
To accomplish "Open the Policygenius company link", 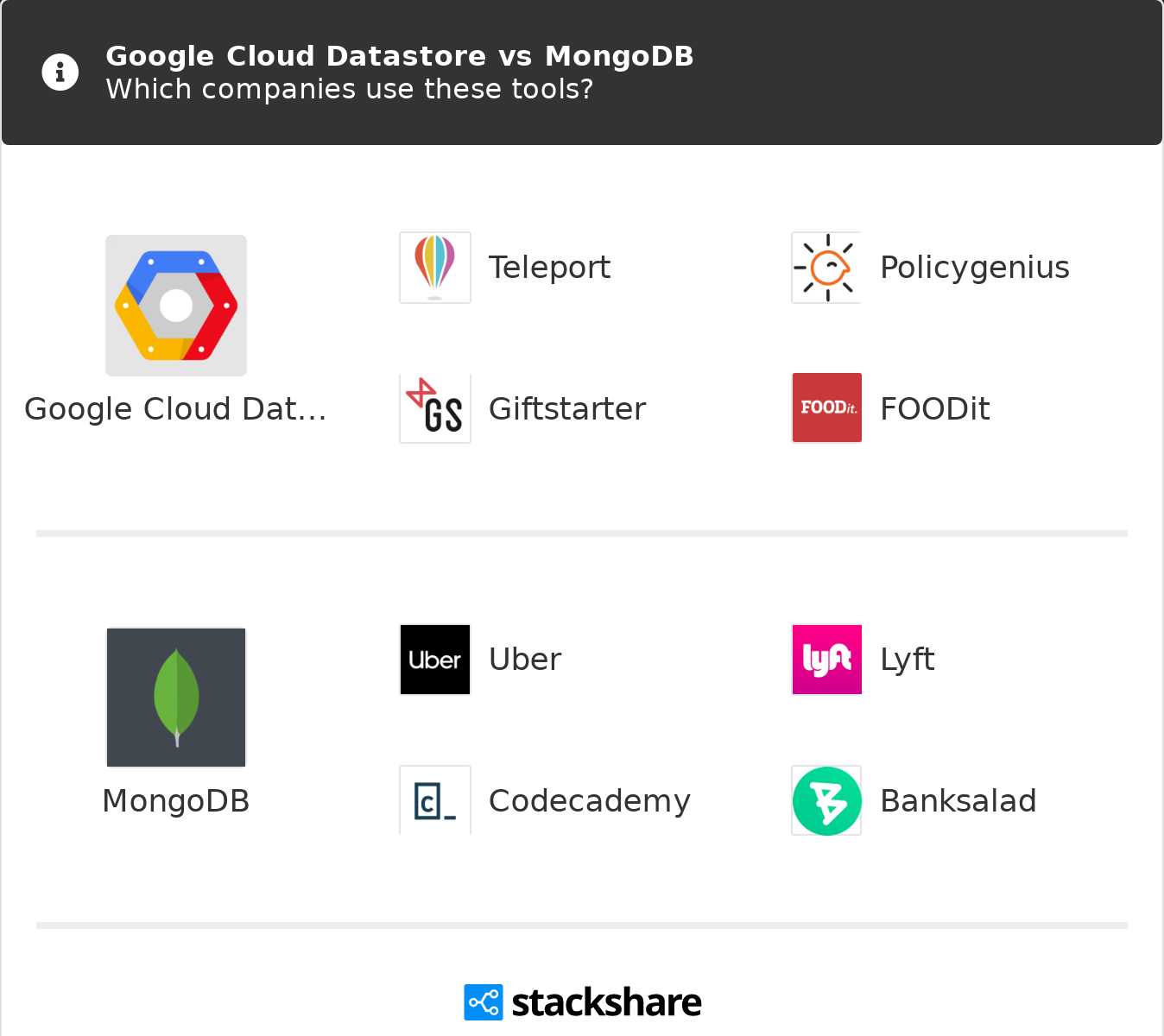I will click(974, 268).
